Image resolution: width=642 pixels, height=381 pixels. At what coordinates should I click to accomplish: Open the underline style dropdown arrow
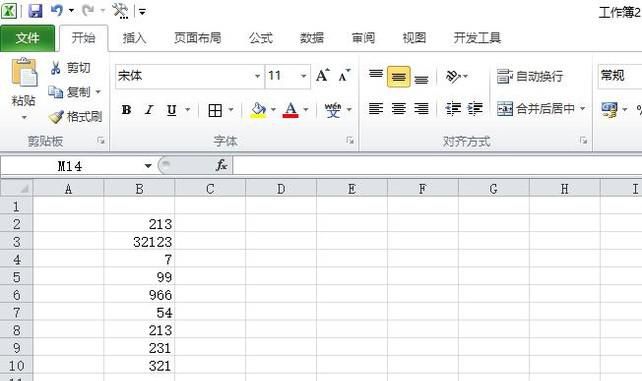pos(188,110)
